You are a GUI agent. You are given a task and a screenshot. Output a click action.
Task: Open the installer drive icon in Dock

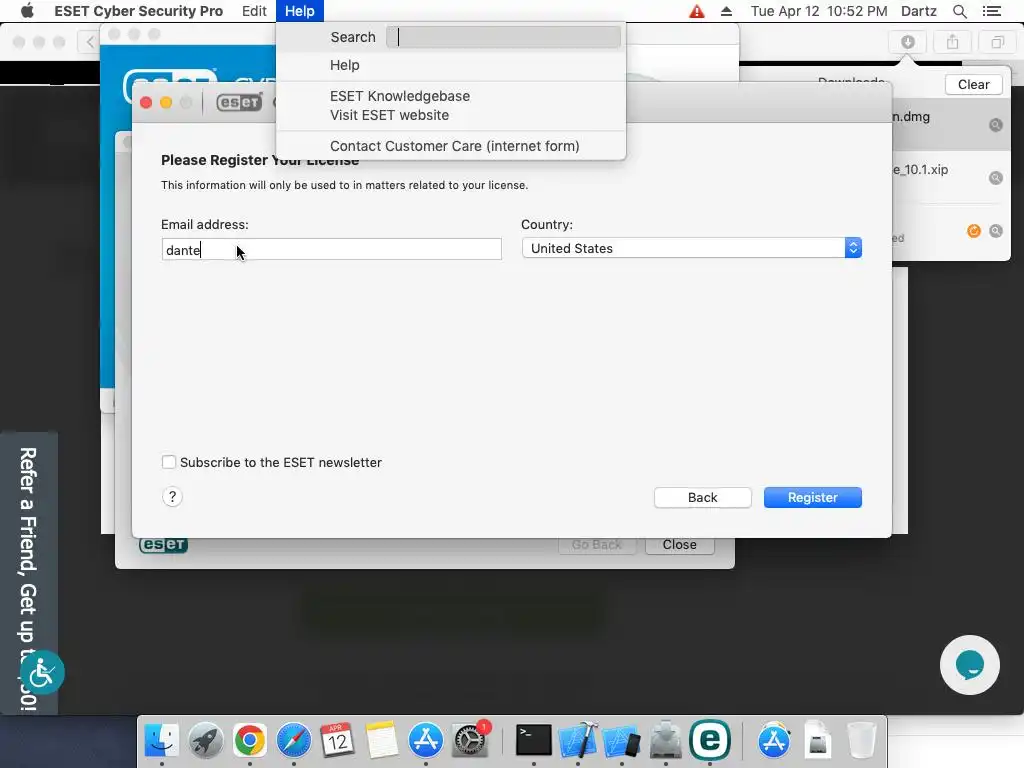[665, 740]
